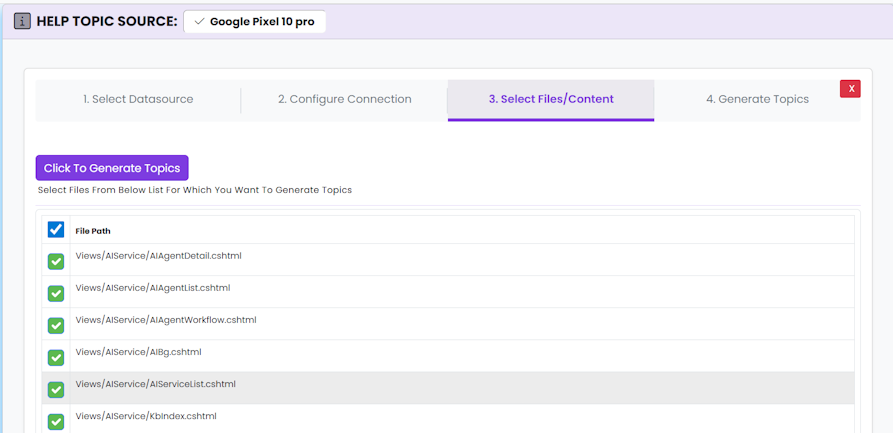Uncheck AIServiceList.cshtml checkbox
Screen dimensions: 893x433
pyautogui.click(x=56, y=390)
